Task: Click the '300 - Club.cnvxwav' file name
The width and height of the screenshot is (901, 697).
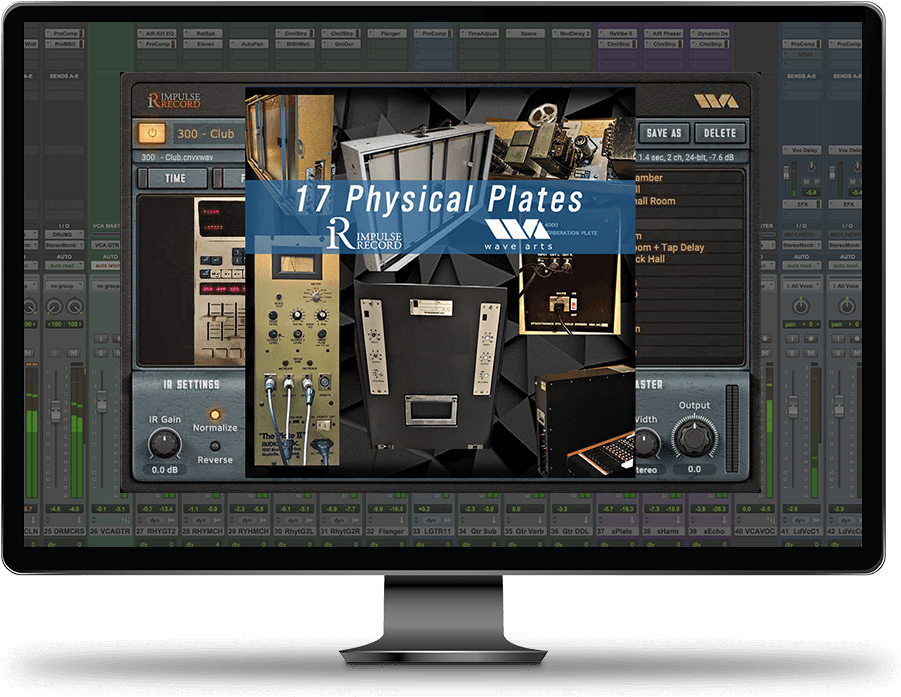Action: click(x=177, y=157)
